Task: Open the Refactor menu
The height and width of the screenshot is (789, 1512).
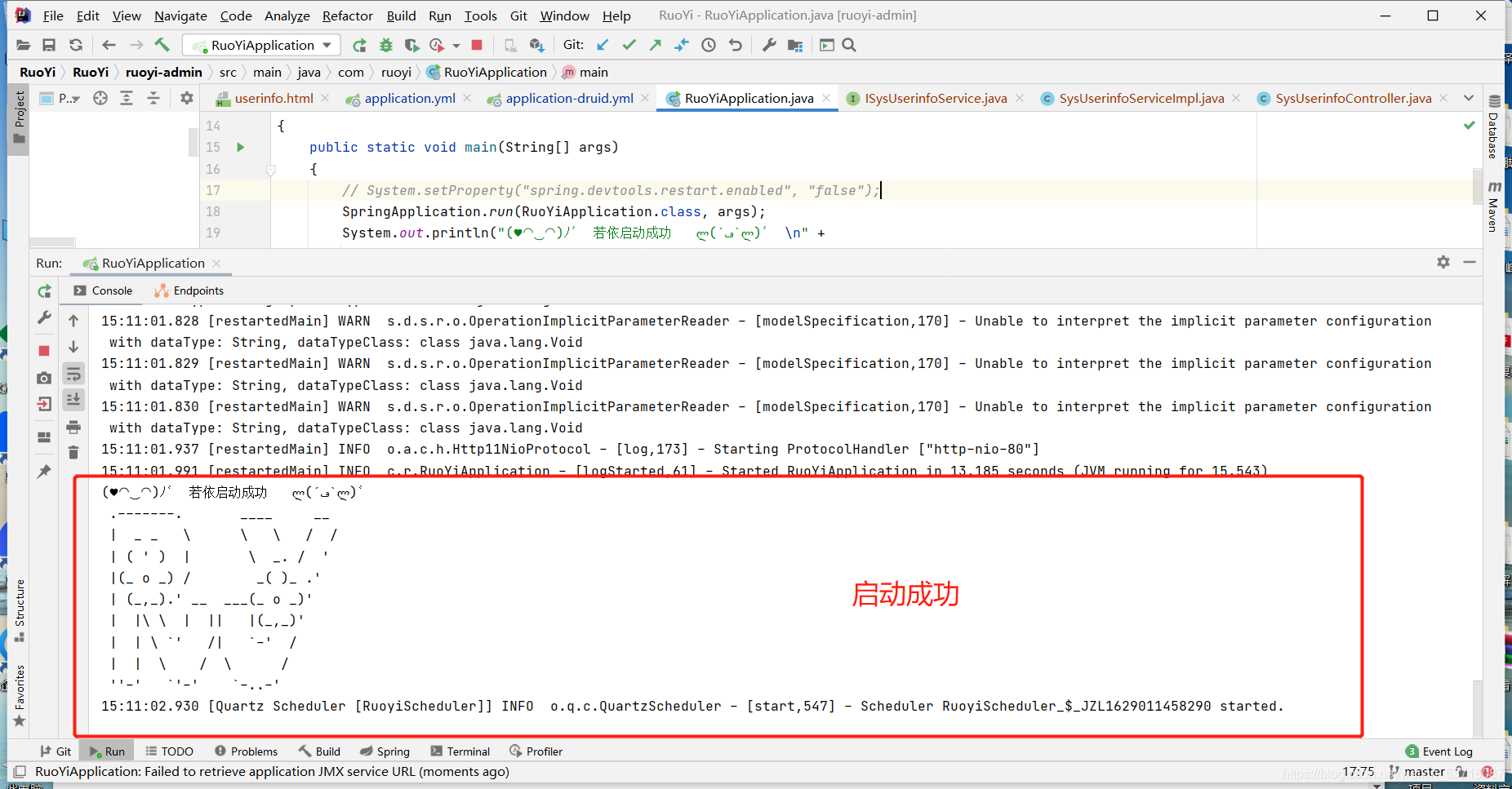Action: [x=347, y=16]
